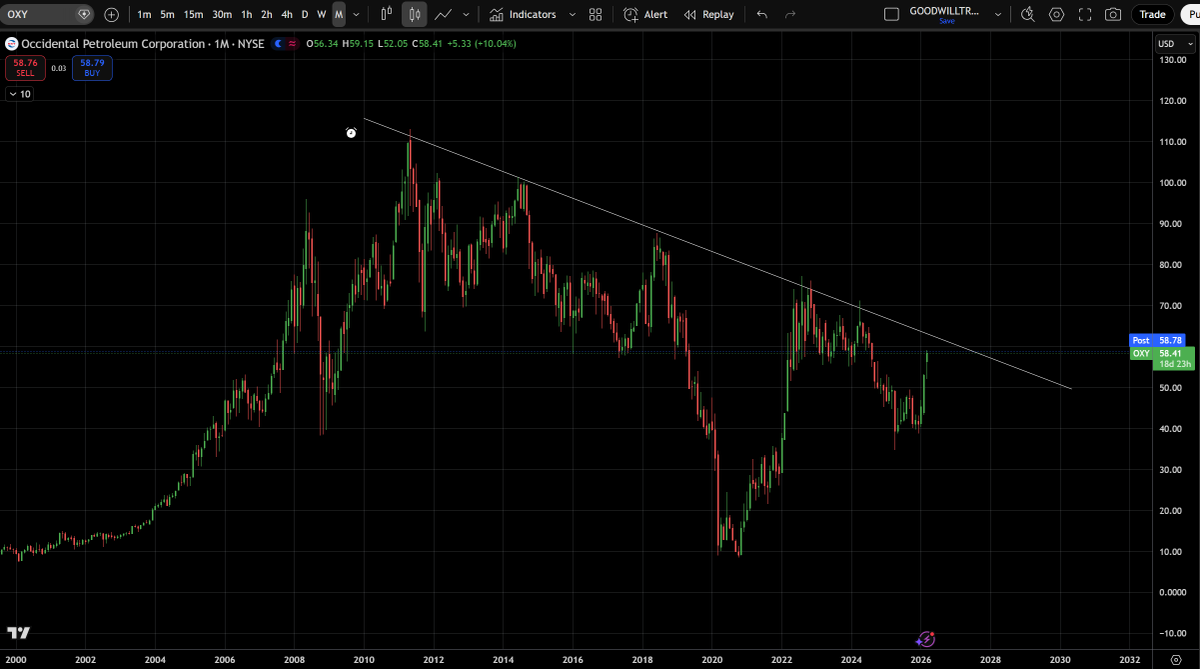Click the moon post-market session icon
1200x669 pixels.
(x=278, y=44)
